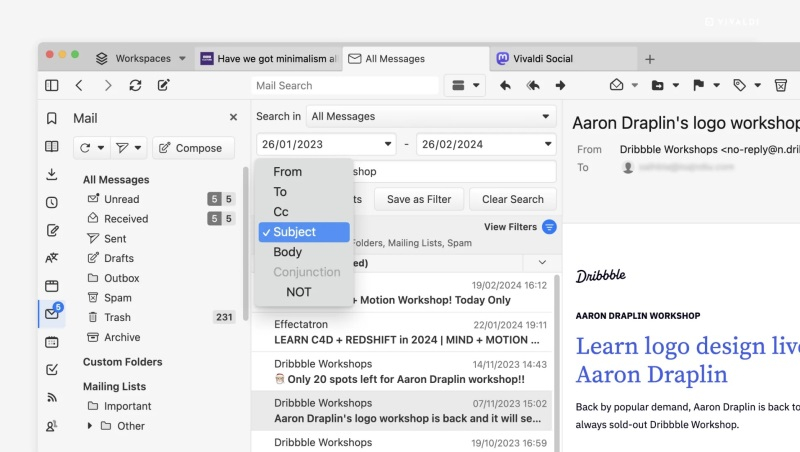Open the Downloads panel in the sidebar
Viewport: 800px width, 452px height.
coord(51,174)
